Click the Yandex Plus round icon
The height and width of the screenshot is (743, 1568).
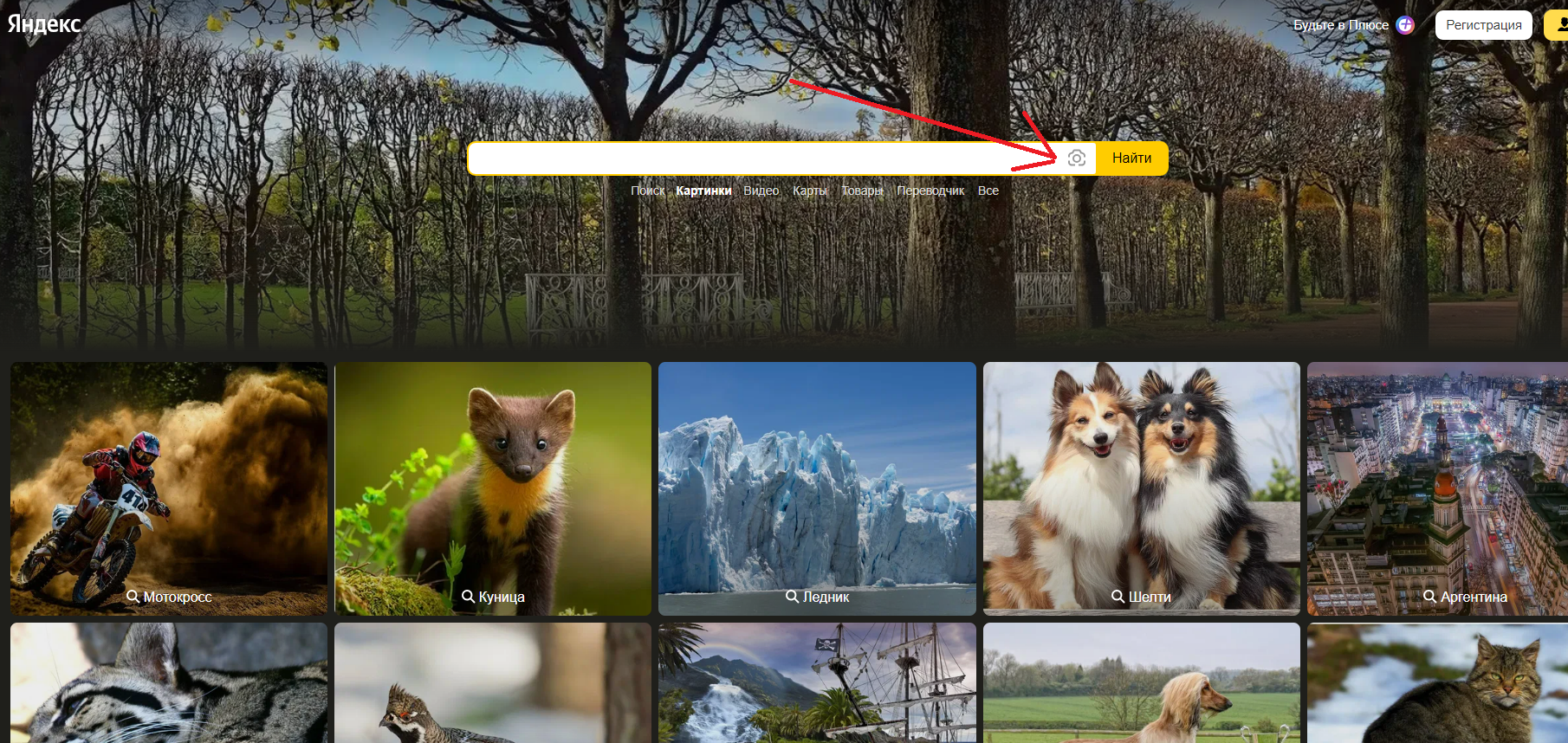coord(1405,25)
